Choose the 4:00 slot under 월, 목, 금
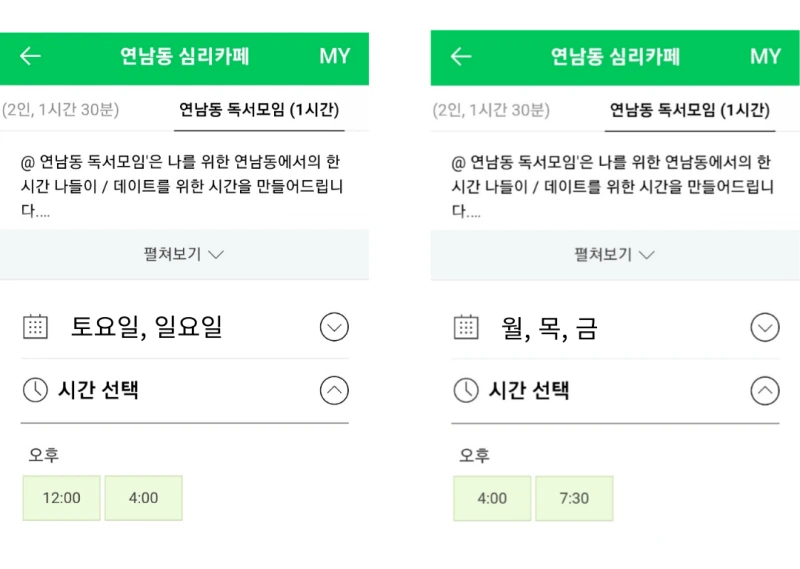The image size is (800, 569). [492, 498]
